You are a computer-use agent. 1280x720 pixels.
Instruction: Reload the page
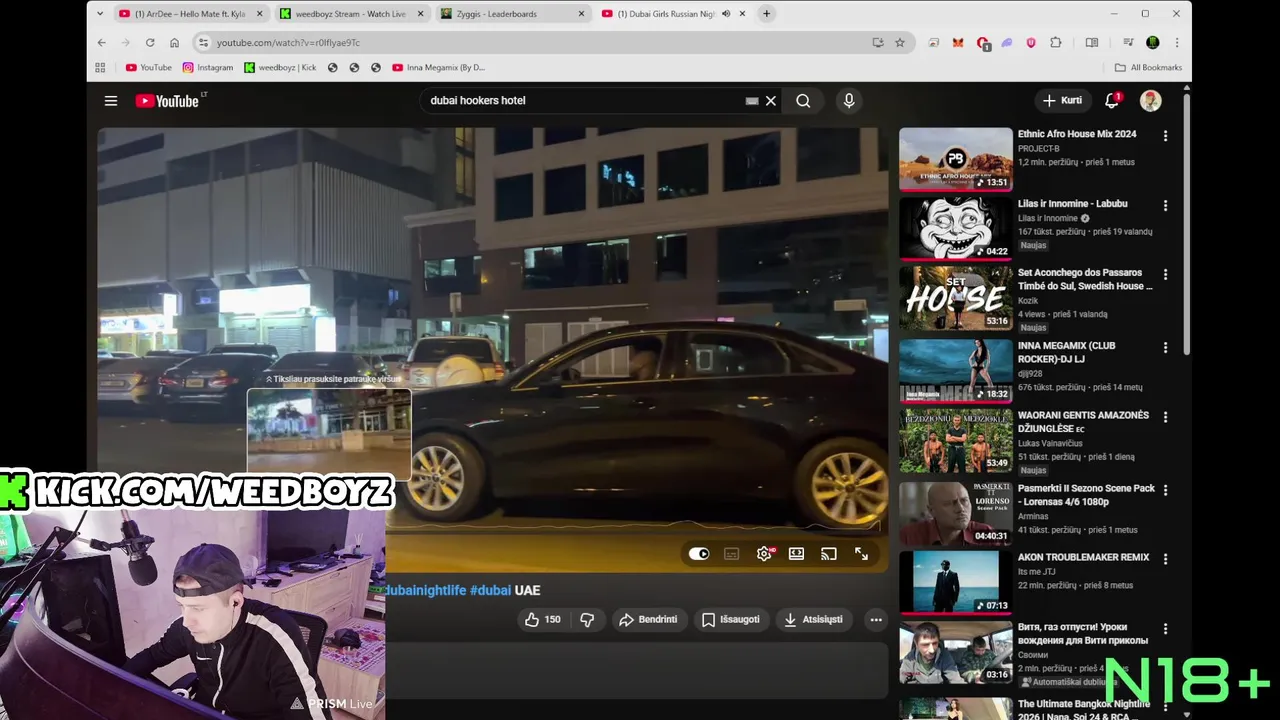click(x=150, y=43)
